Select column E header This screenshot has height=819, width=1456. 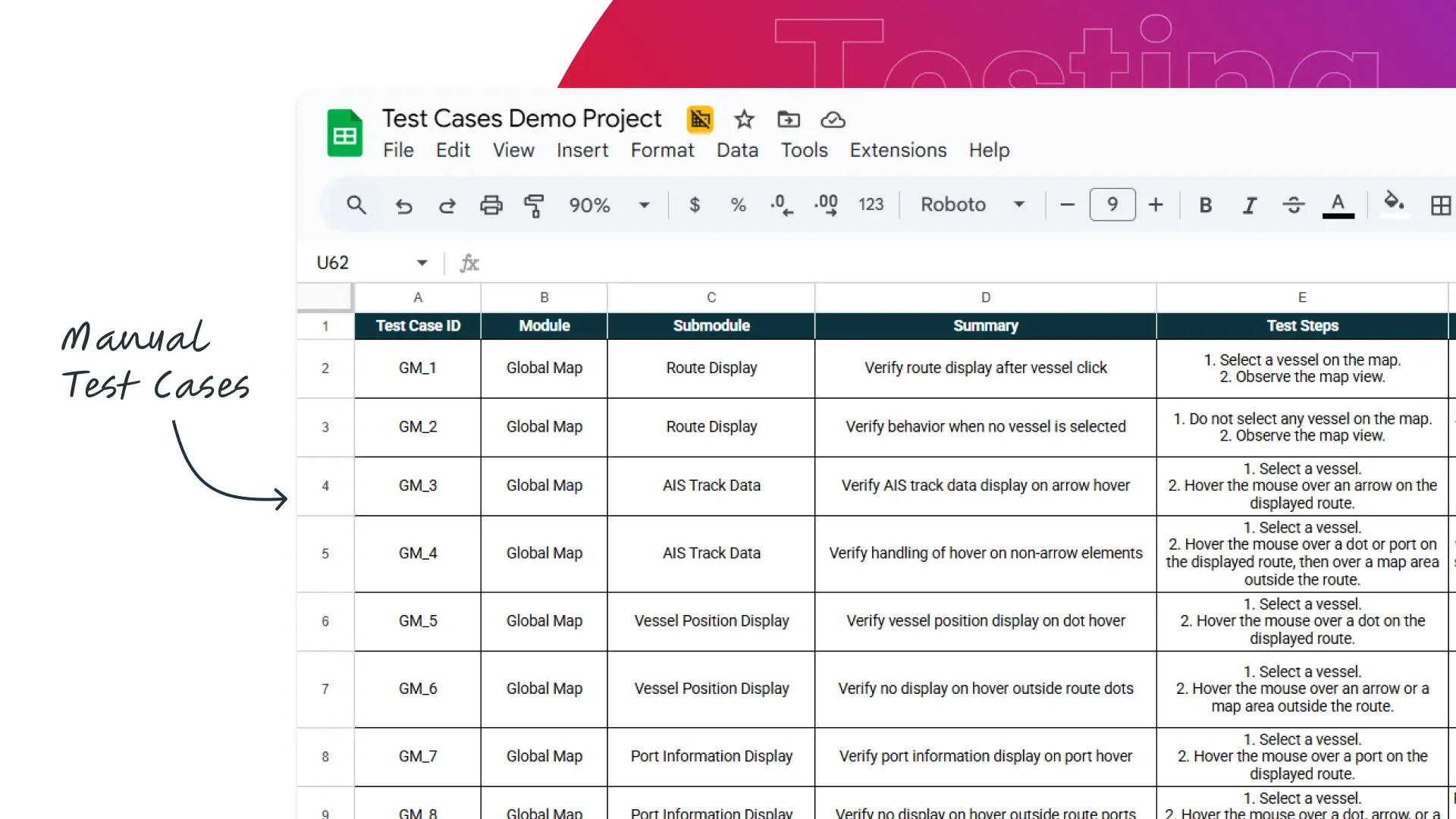pos(1302,298)
